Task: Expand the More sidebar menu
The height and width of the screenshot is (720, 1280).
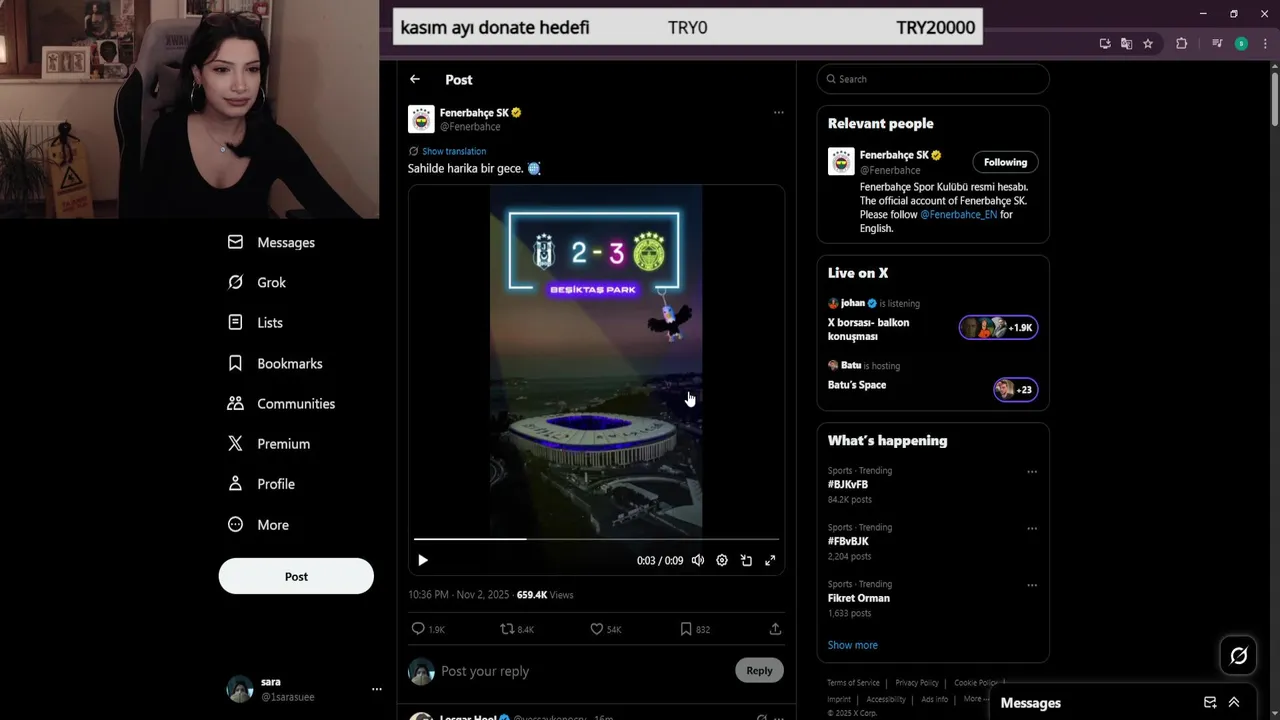Action: tap(258, 524)
